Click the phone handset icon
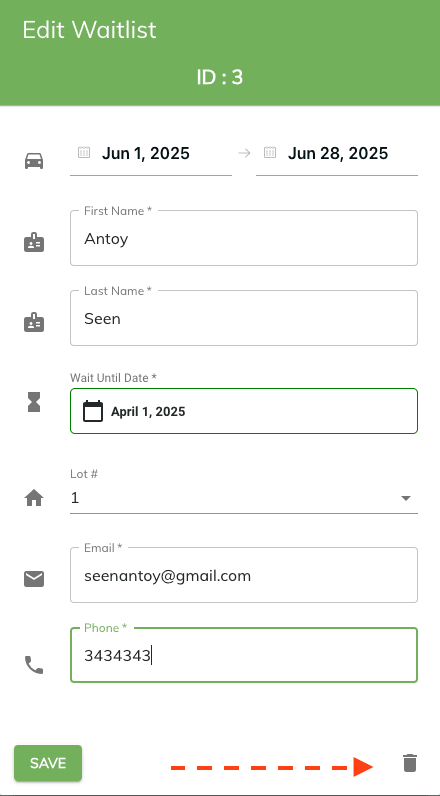 pos(34,665)
